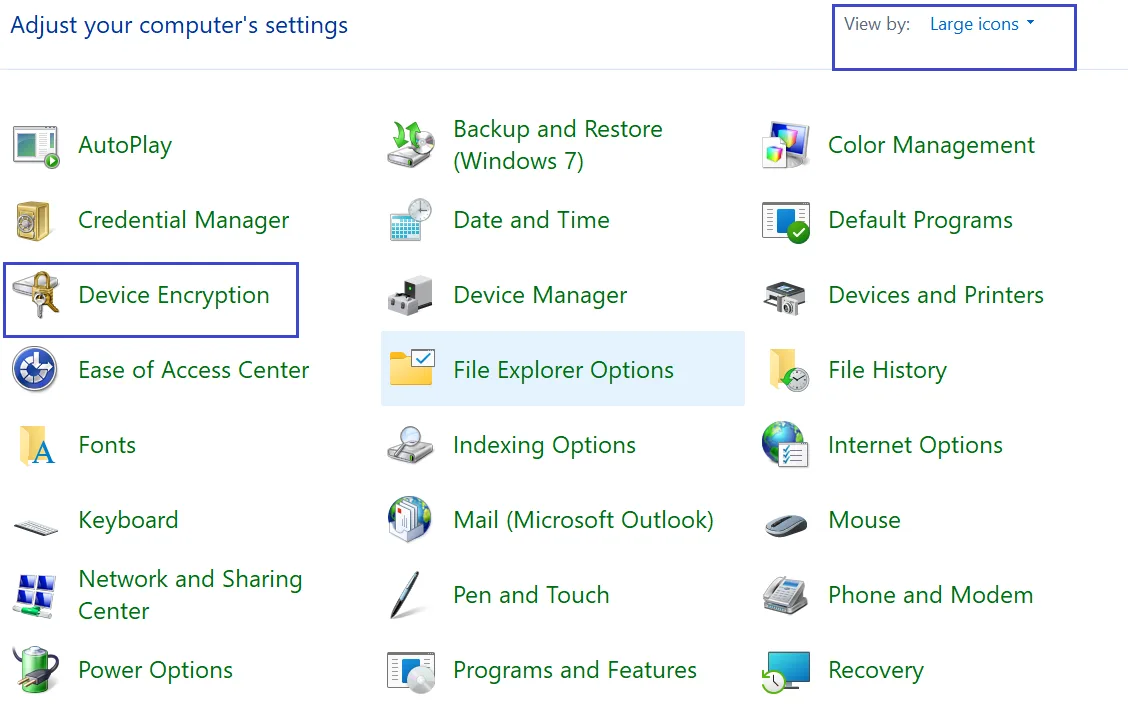Open the Device Manager icon

click(411, 296)
